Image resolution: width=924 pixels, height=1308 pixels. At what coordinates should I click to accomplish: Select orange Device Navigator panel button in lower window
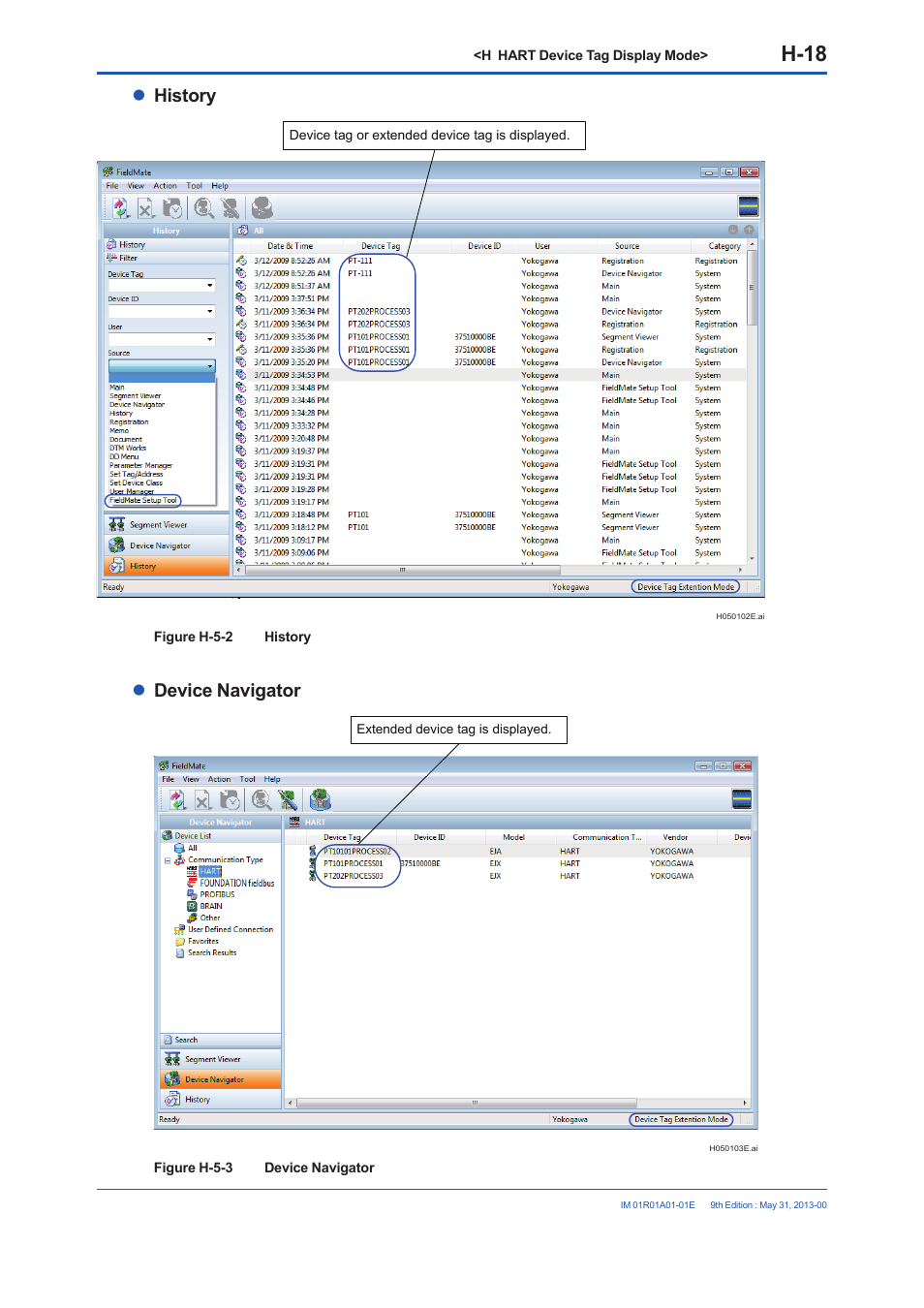point(221,1079)
